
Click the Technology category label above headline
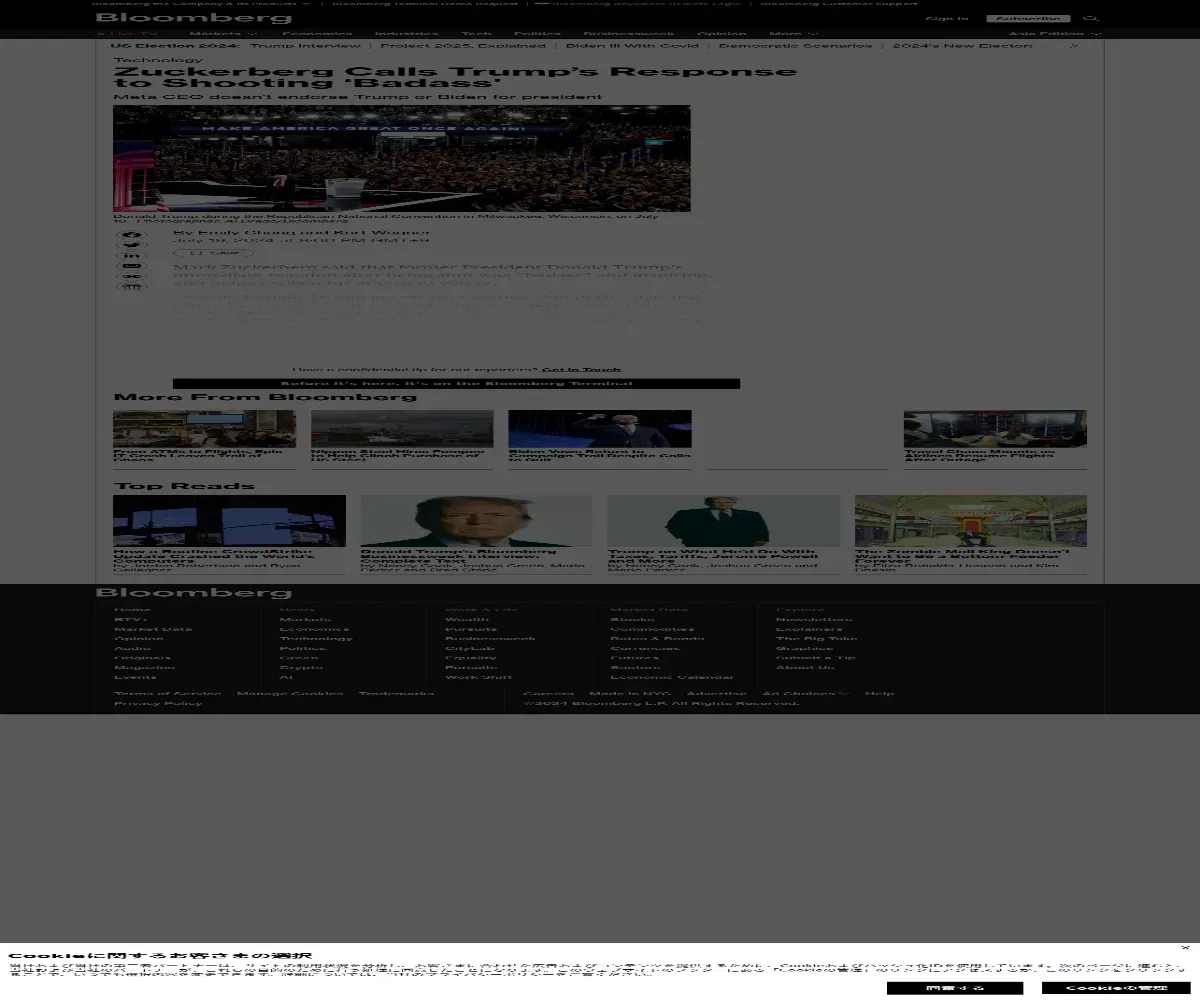tap(158, 60)
